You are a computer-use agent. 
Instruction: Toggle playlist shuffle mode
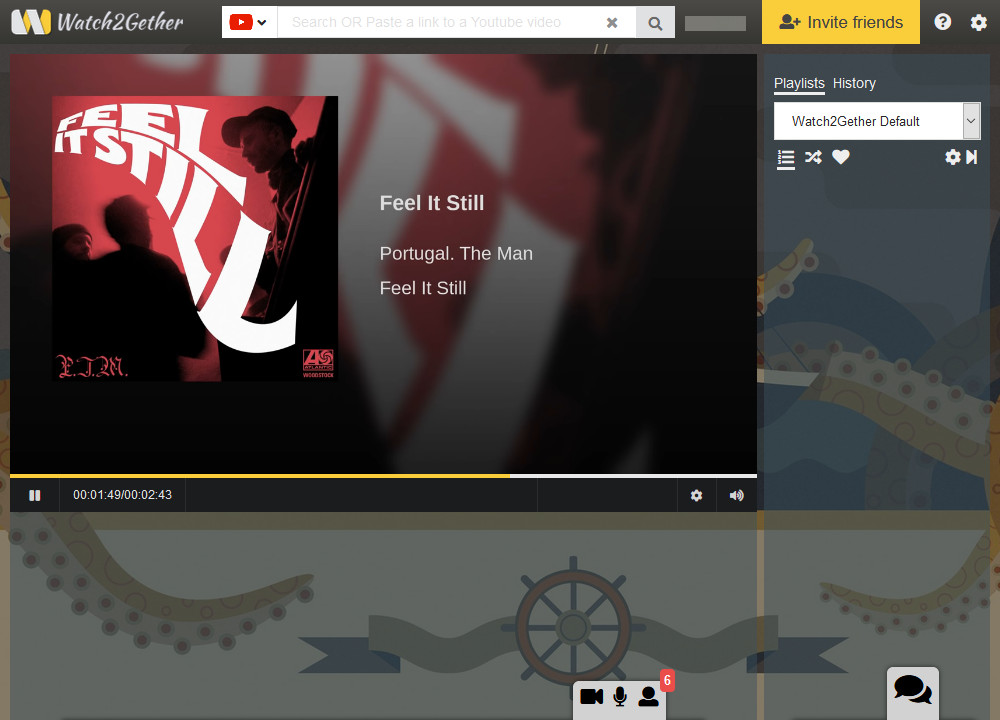click(813, 157)
